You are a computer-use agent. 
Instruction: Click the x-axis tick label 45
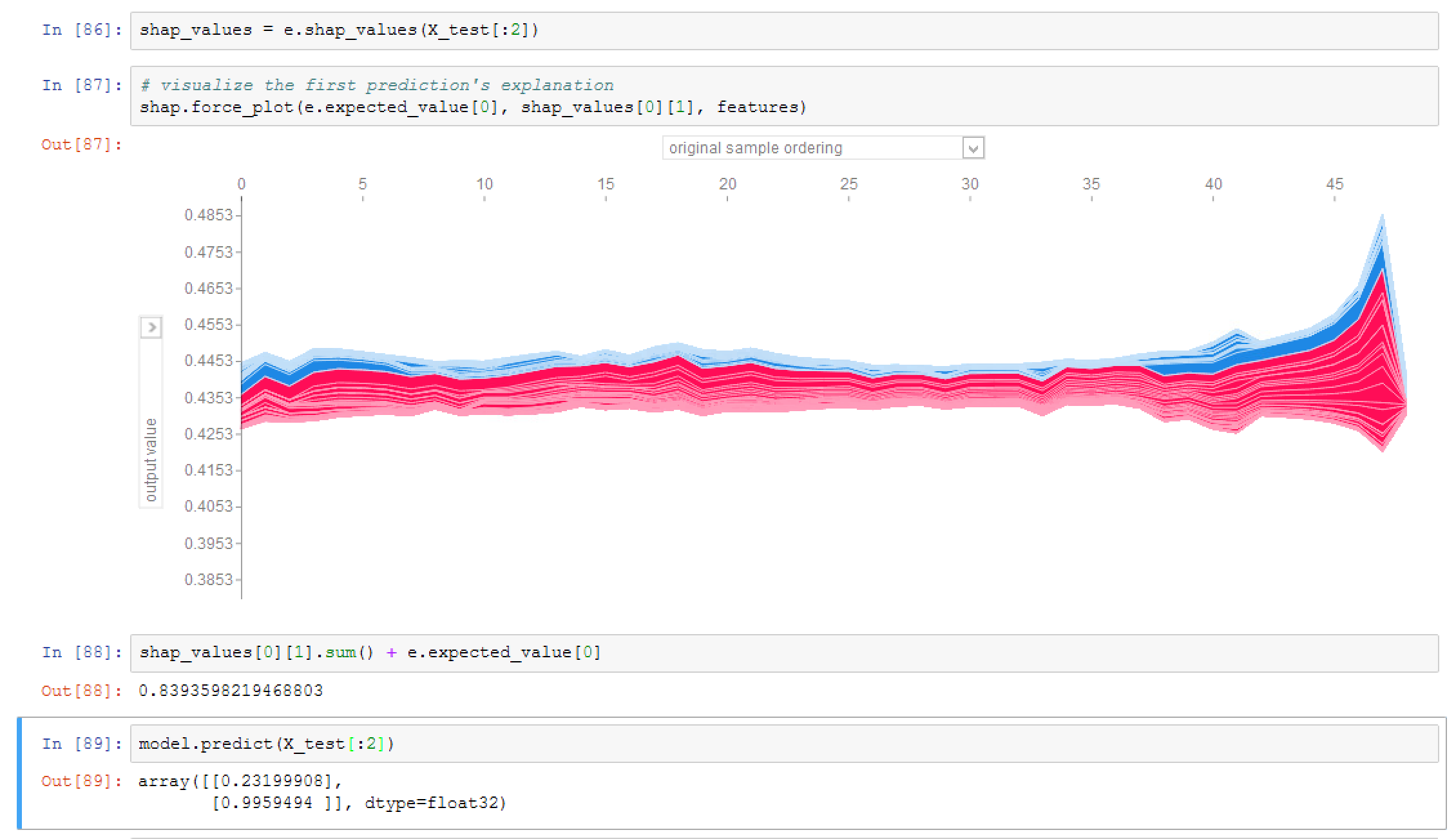pos(1335,184)
